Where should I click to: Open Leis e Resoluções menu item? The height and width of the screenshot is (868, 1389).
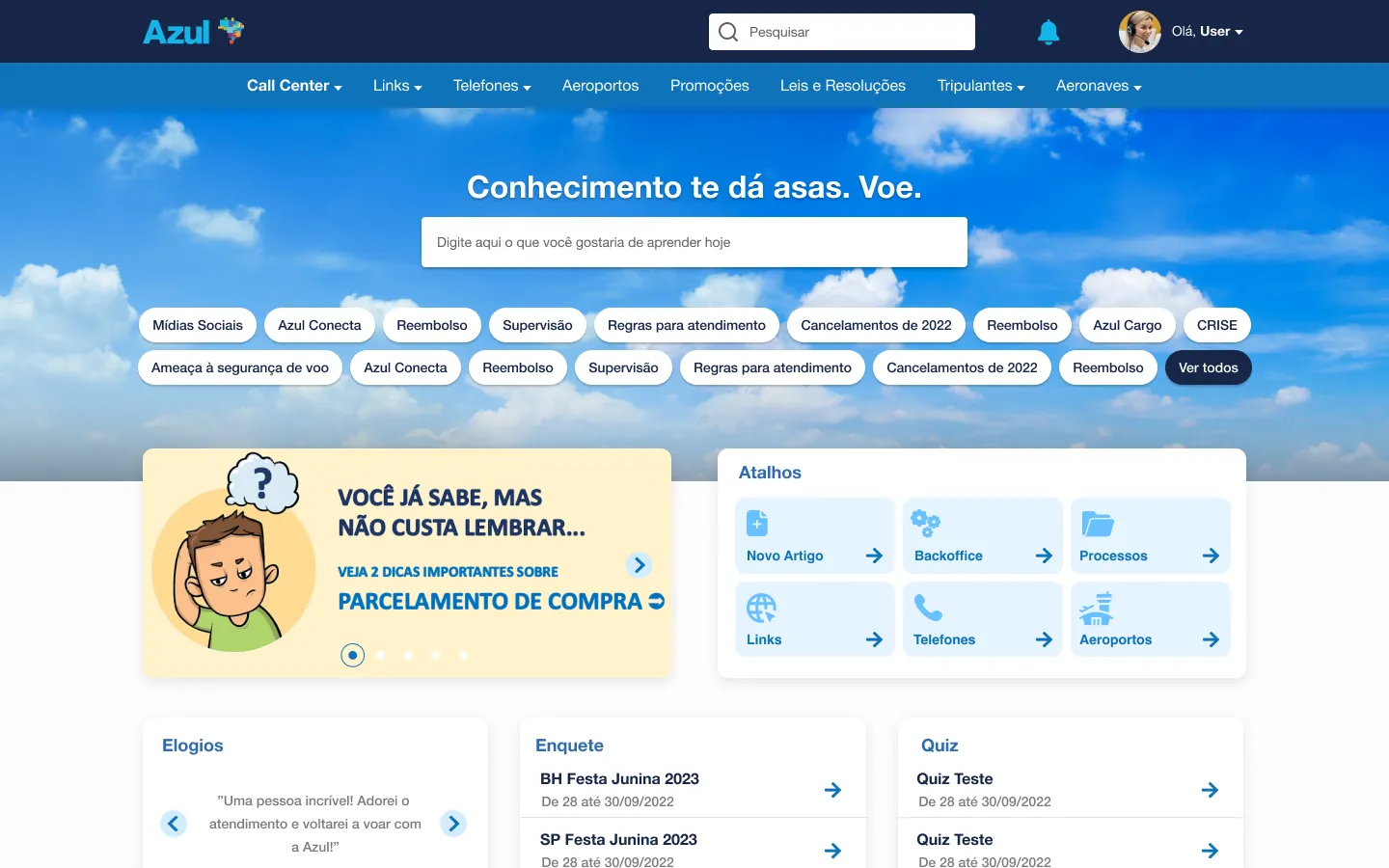pyautogui.click(x=843, y=86)
